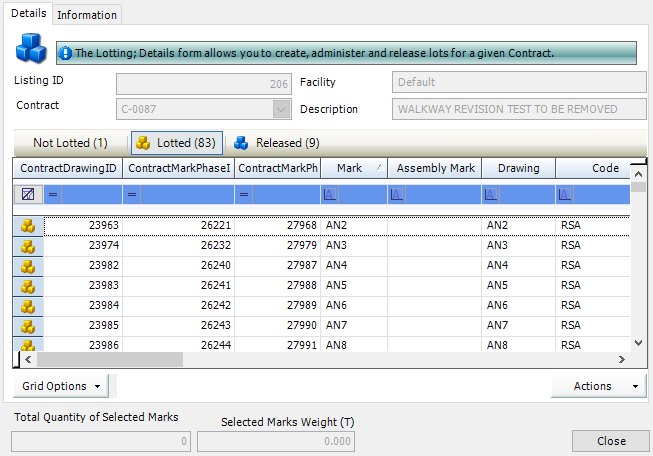Expand the Grid Options dropdown
Screen dimensions: 653x456
tap(62, 386)
